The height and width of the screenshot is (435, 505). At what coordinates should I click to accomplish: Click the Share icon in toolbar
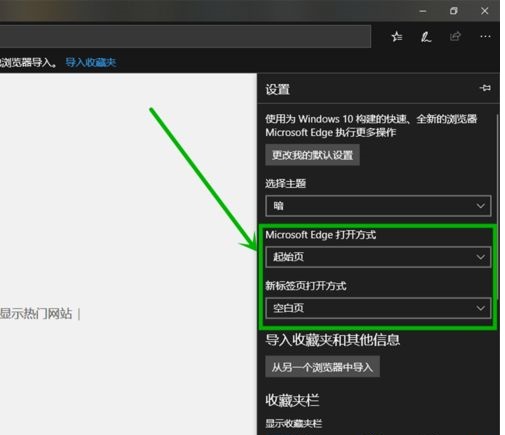455,36
